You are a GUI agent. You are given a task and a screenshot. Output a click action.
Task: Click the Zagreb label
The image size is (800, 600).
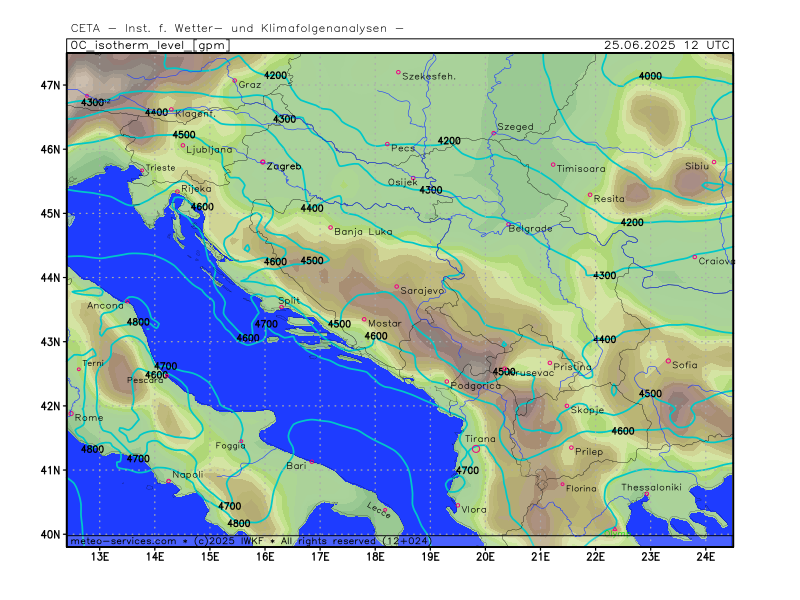284,167
